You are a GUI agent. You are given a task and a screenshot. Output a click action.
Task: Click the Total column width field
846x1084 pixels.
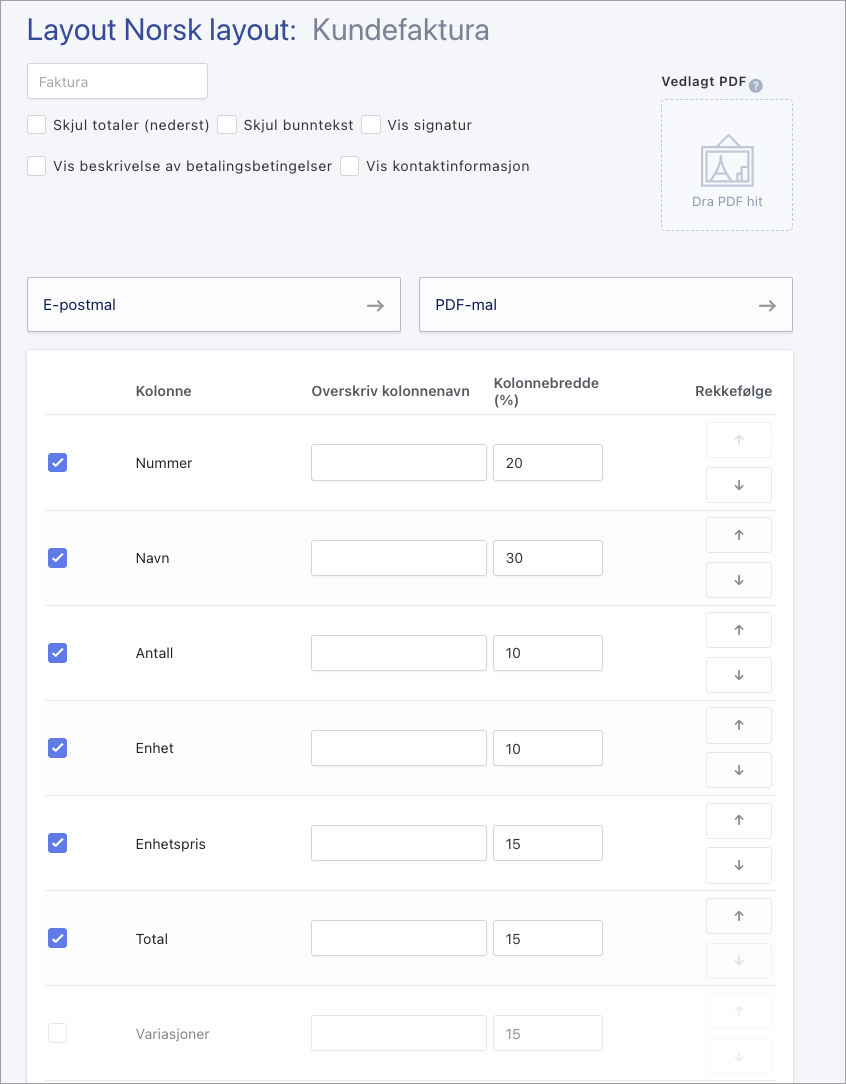pos(547,939)
